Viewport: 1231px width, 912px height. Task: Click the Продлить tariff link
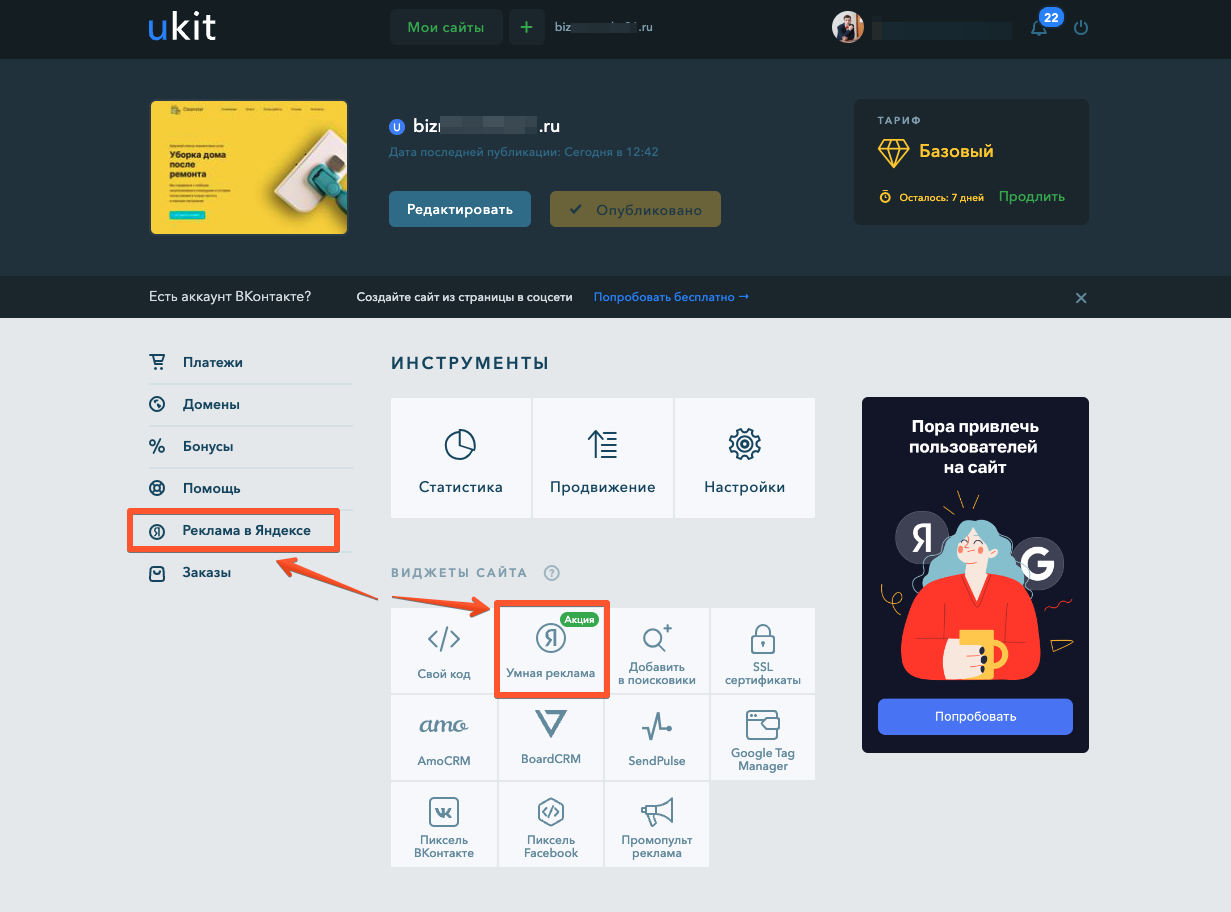click(x=1032, y=197)
